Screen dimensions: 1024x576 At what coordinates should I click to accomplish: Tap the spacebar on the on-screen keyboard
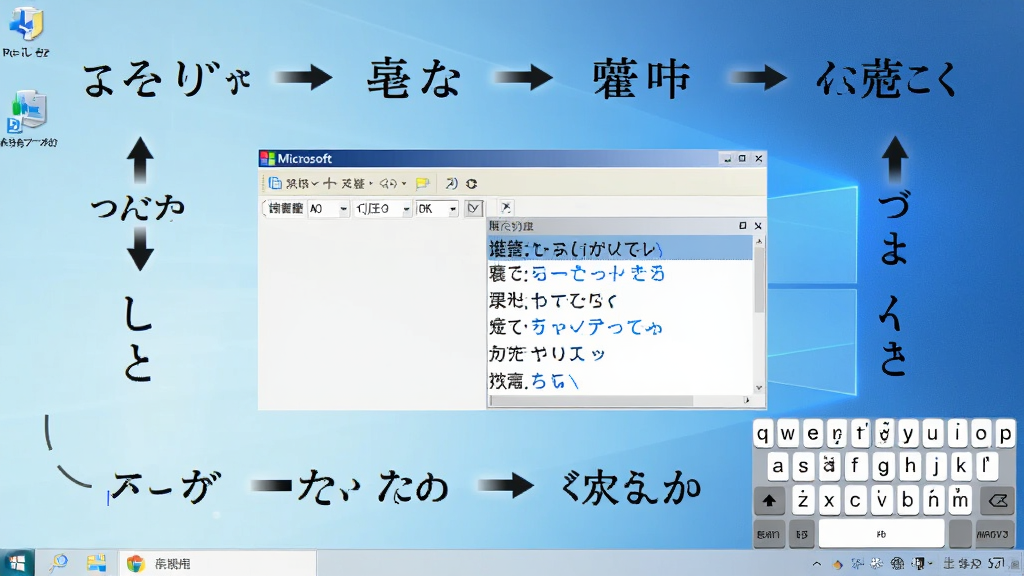coord(881,534)
